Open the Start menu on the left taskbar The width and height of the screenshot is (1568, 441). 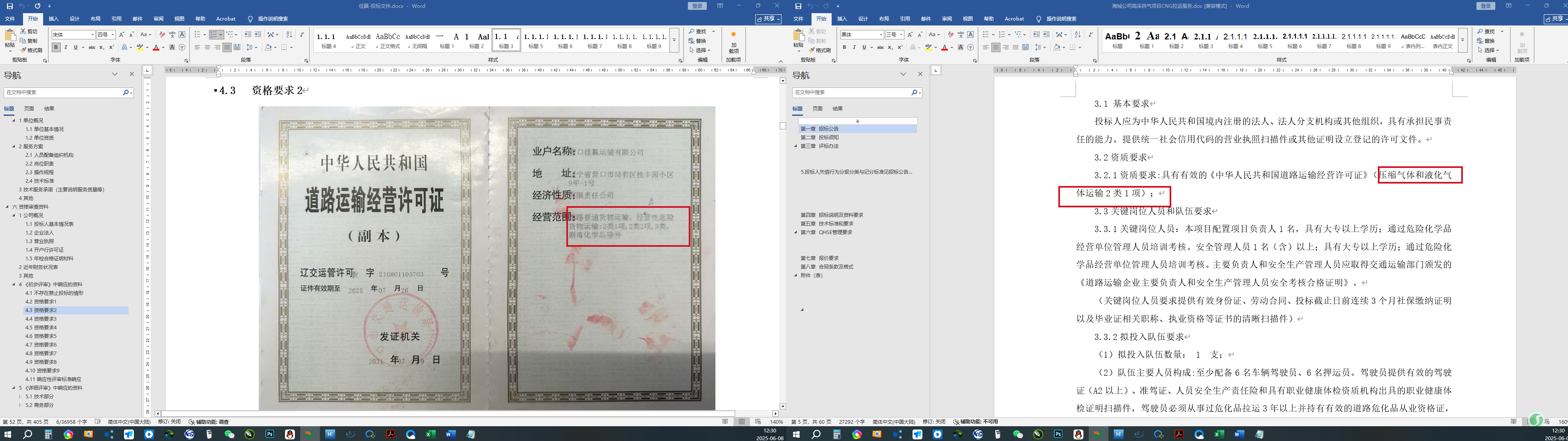8,434
